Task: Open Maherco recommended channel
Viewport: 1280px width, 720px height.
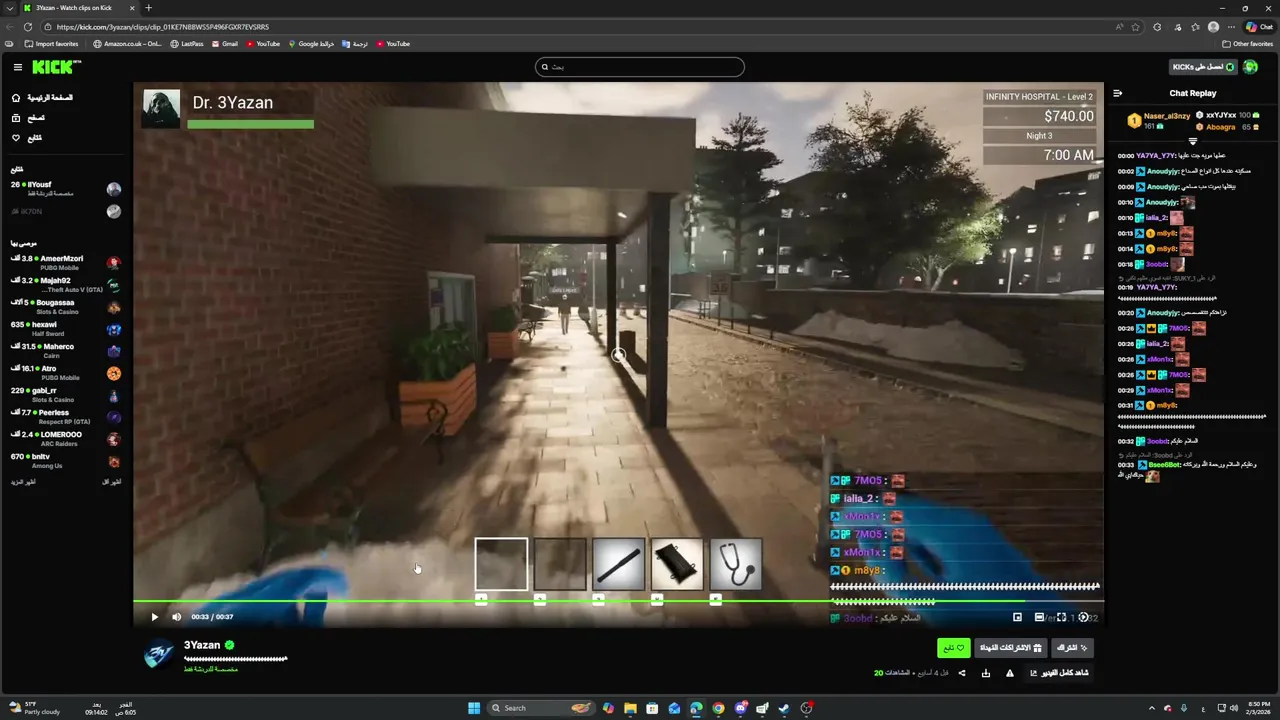Action: tap(65, 350)
